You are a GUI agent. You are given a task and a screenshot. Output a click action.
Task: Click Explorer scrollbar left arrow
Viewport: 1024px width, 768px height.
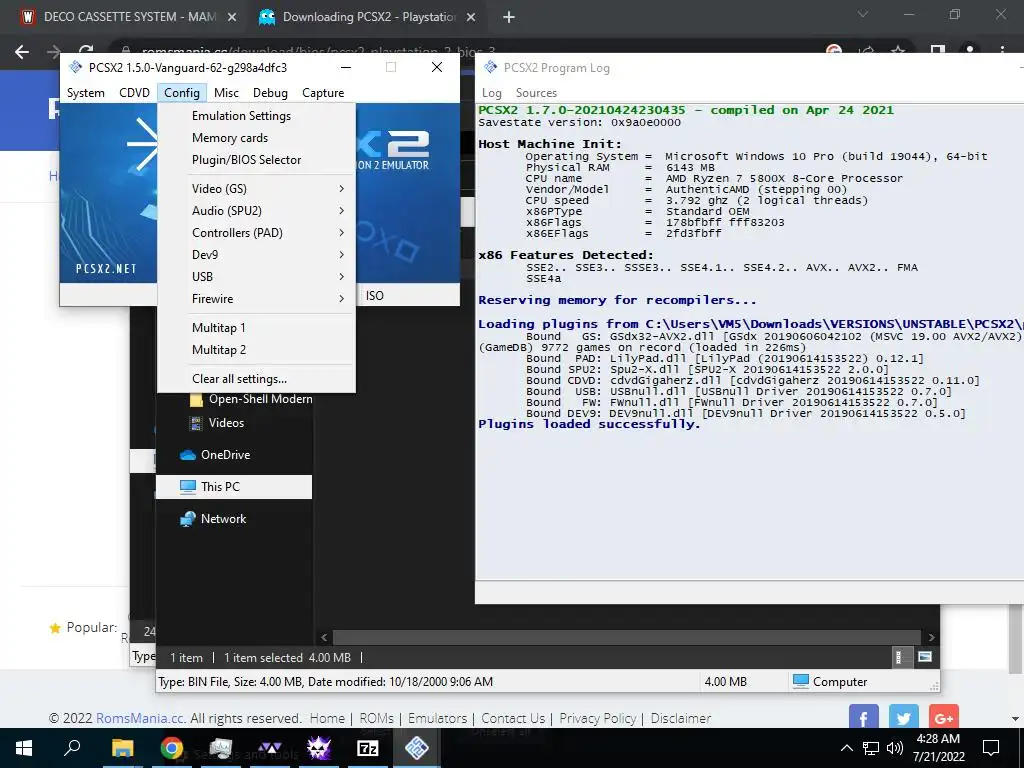point(325,637)
